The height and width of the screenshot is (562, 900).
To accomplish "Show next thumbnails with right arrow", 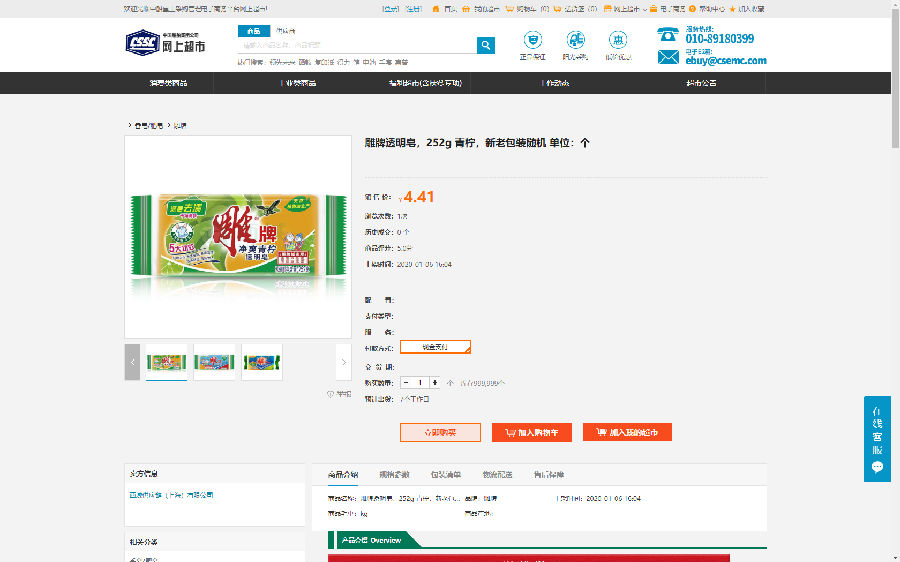I will (x=343, y=362).
